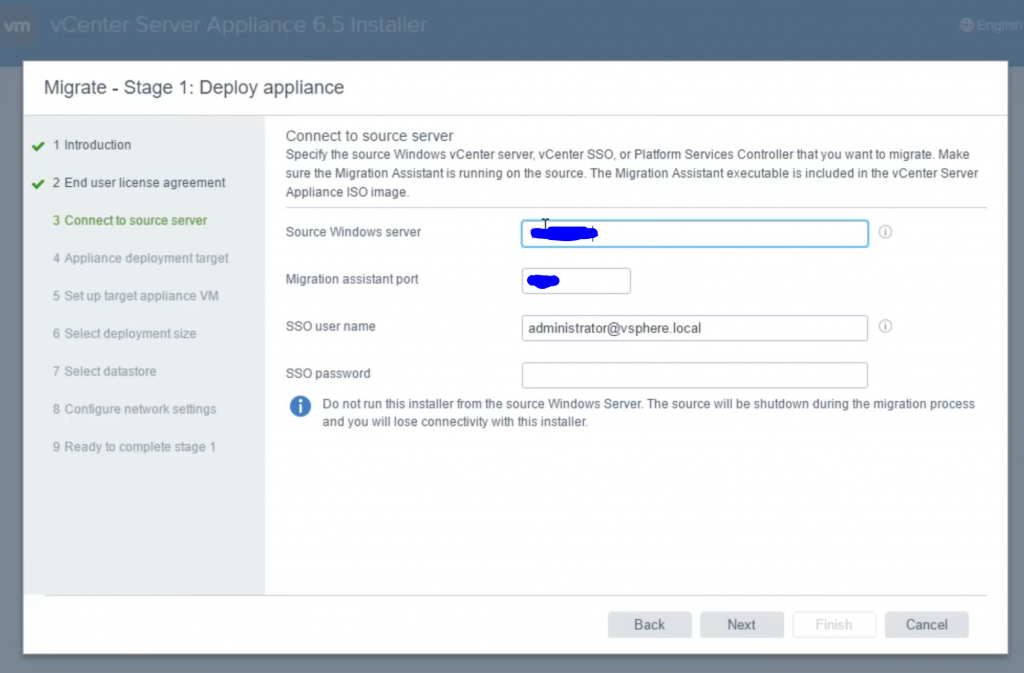Click the 'Connect to source server' heading

coord(369,136)
